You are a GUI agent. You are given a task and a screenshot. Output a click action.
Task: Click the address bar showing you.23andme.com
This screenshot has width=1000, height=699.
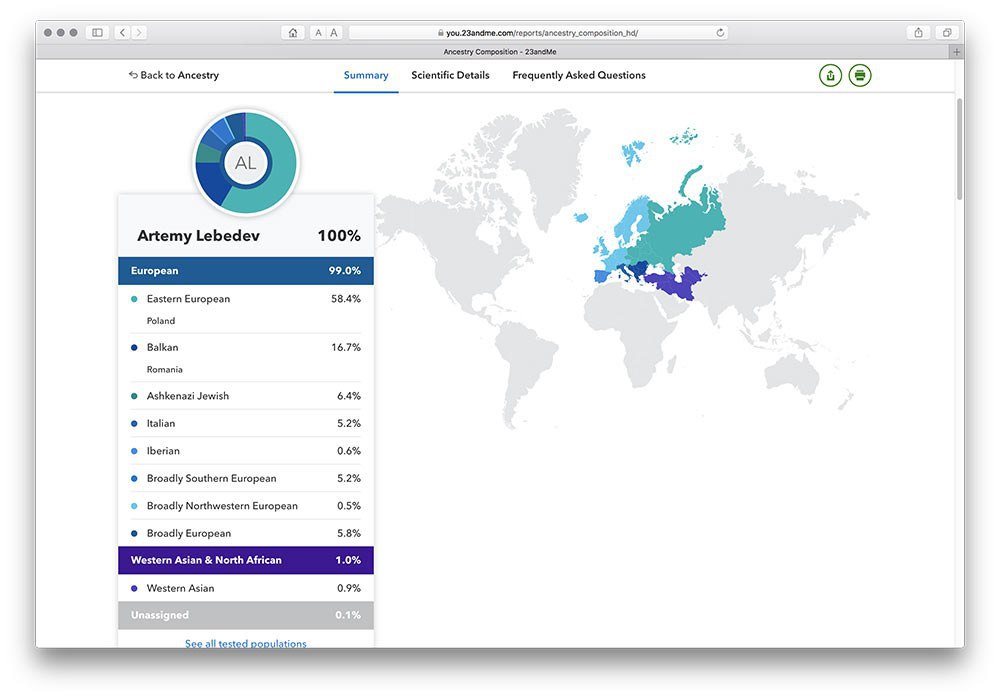[538, 33]
